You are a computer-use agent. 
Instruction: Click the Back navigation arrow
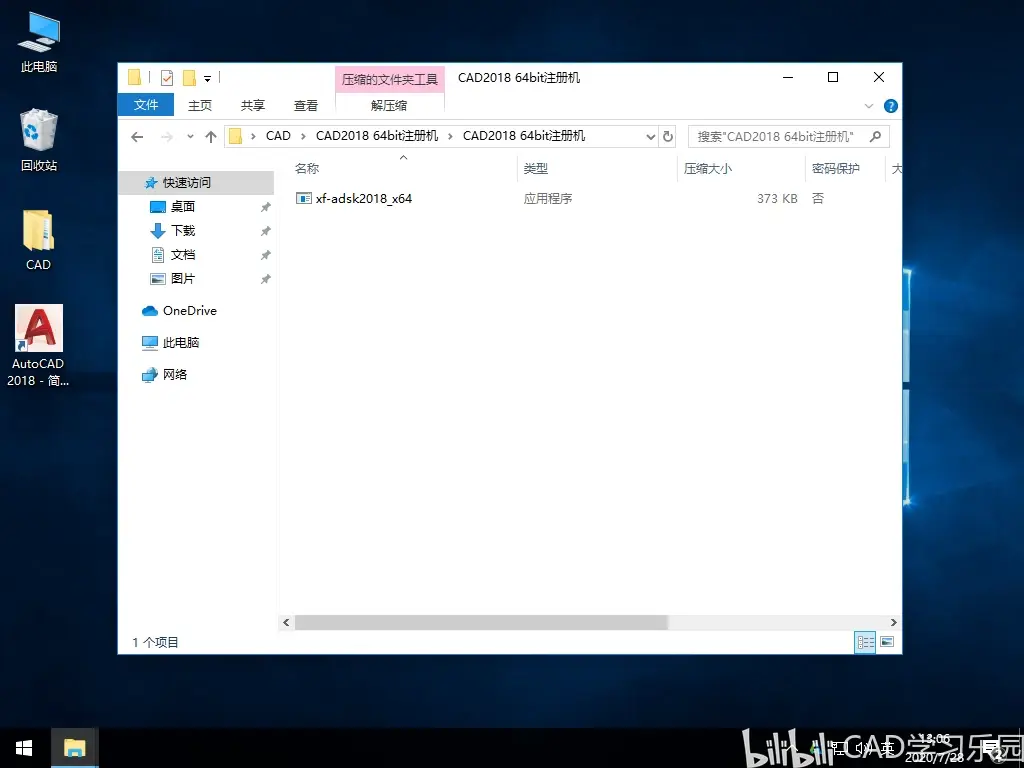click(137, 136)
